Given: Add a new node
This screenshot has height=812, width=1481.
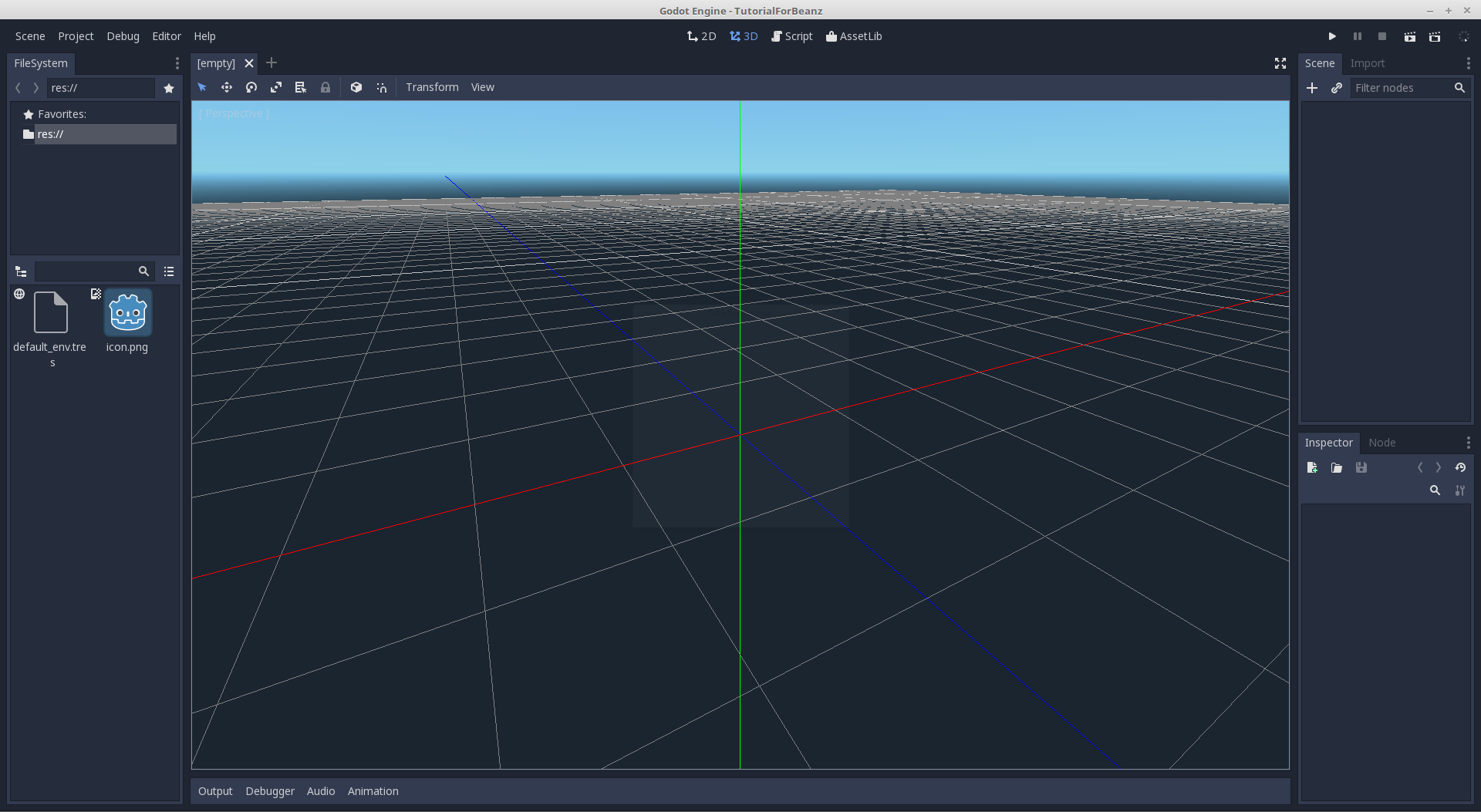Looking at the screenshot, I should (1312, 88).
